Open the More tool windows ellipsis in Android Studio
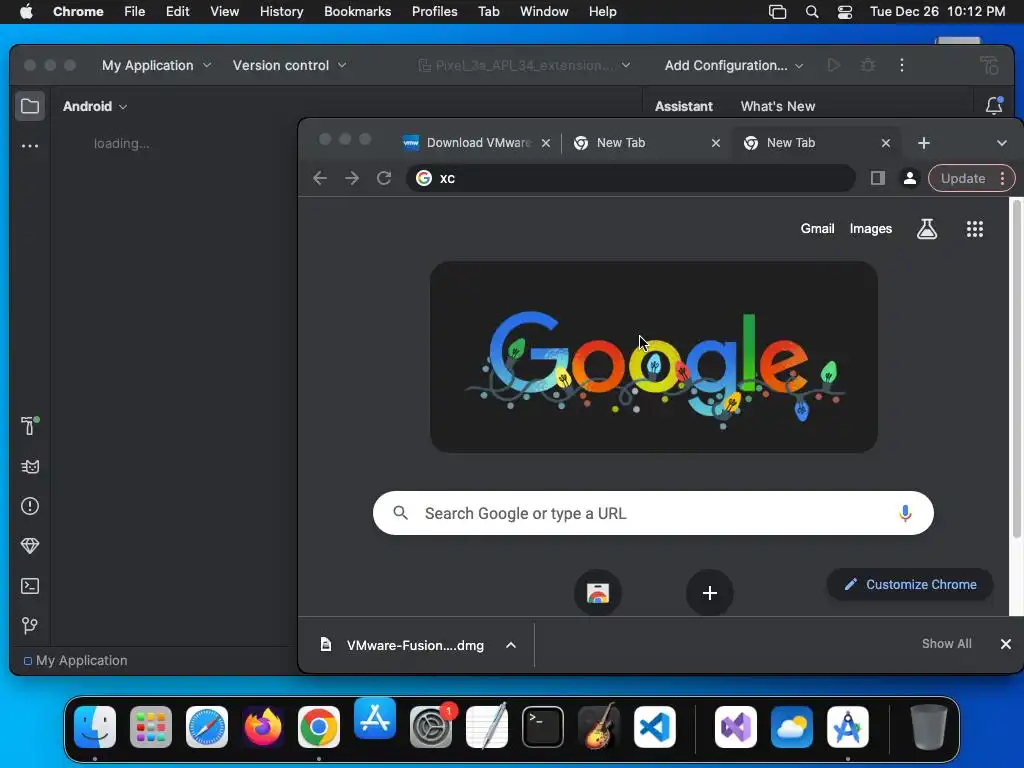 [x=30, y=146]
